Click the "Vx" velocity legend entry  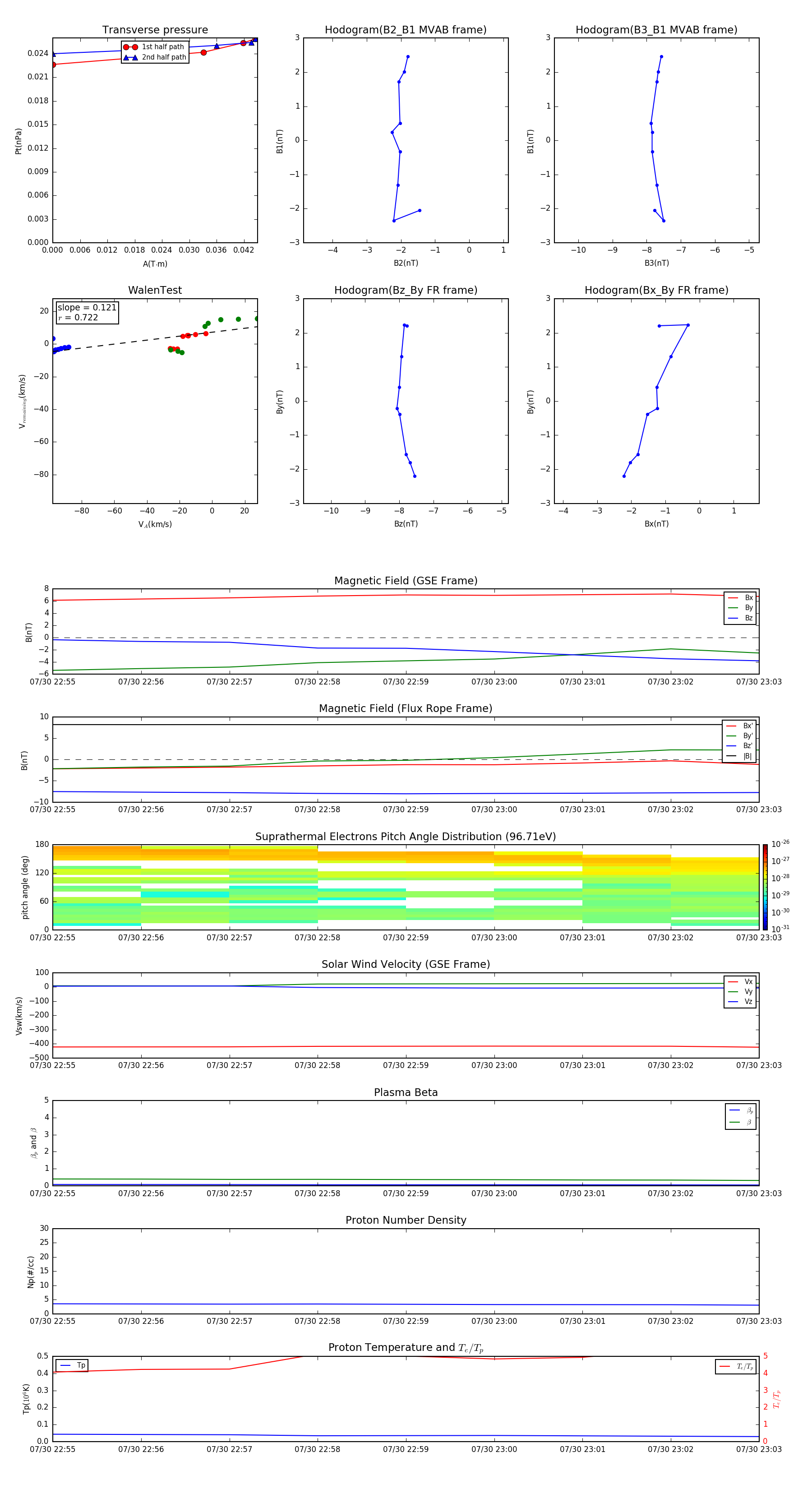pyautogui.click(x=740, y=981)
